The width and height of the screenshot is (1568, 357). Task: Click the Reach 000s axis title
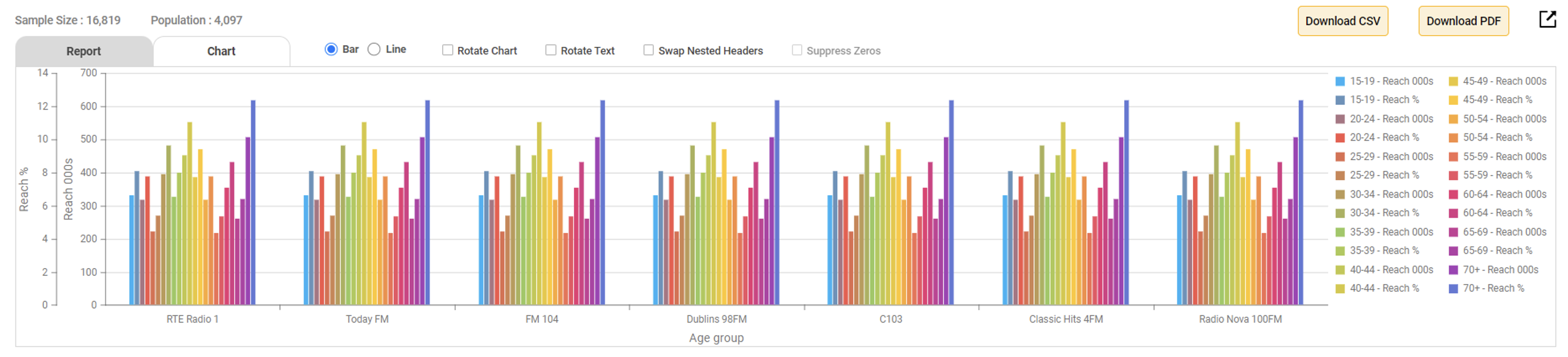coord(68,189)
